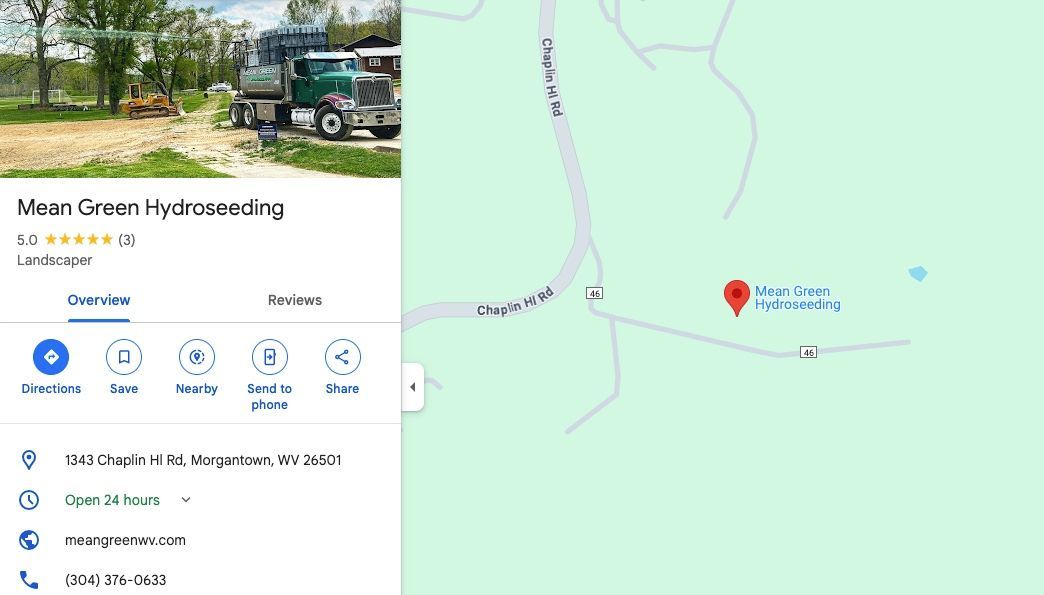This screenshot has width=1044, height=595.
Task: Click the Share icon
Action: (342, 357)
